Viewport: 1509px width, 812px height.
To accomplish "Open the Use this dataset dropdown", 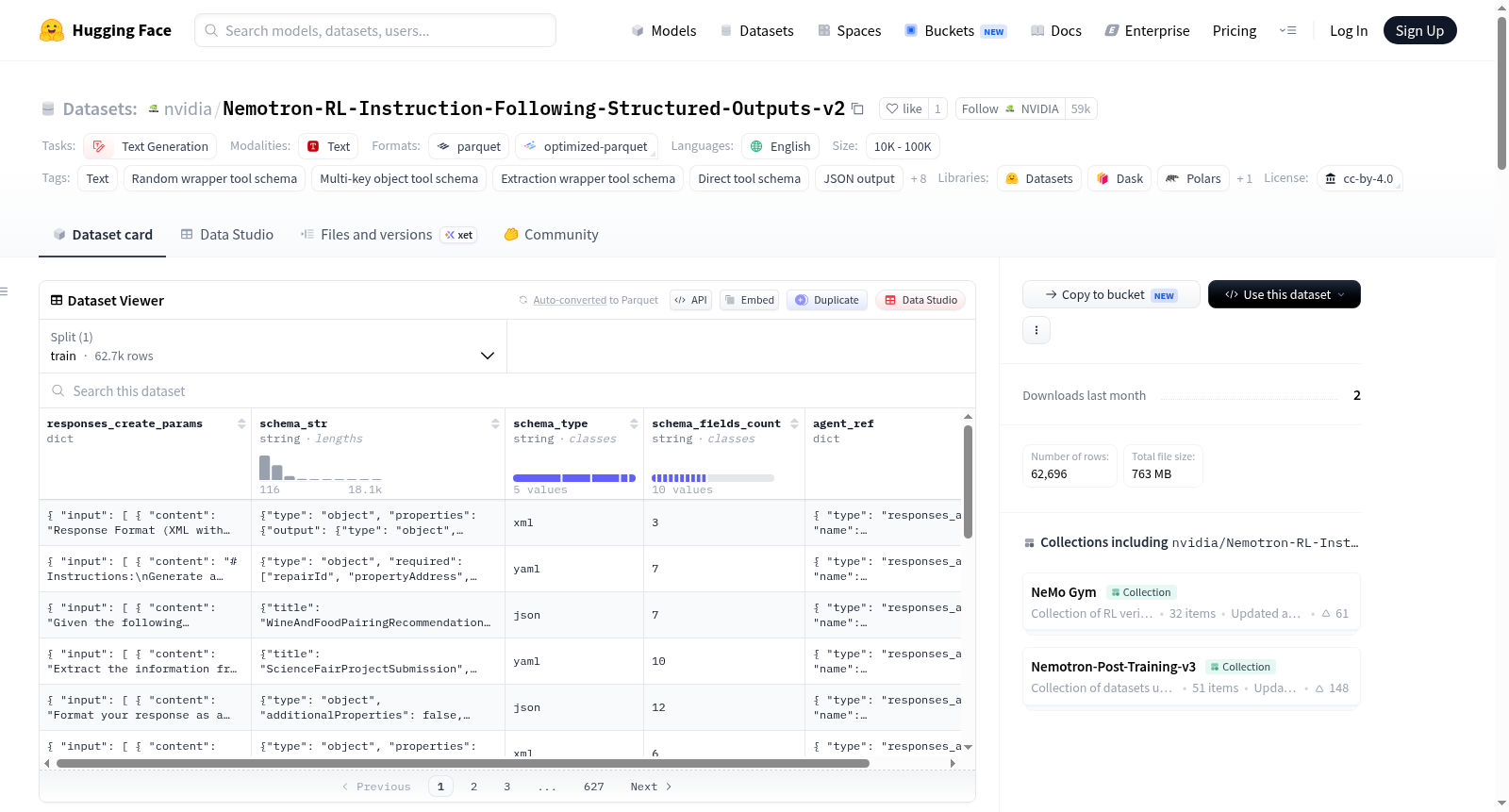I will (1284, 294).
